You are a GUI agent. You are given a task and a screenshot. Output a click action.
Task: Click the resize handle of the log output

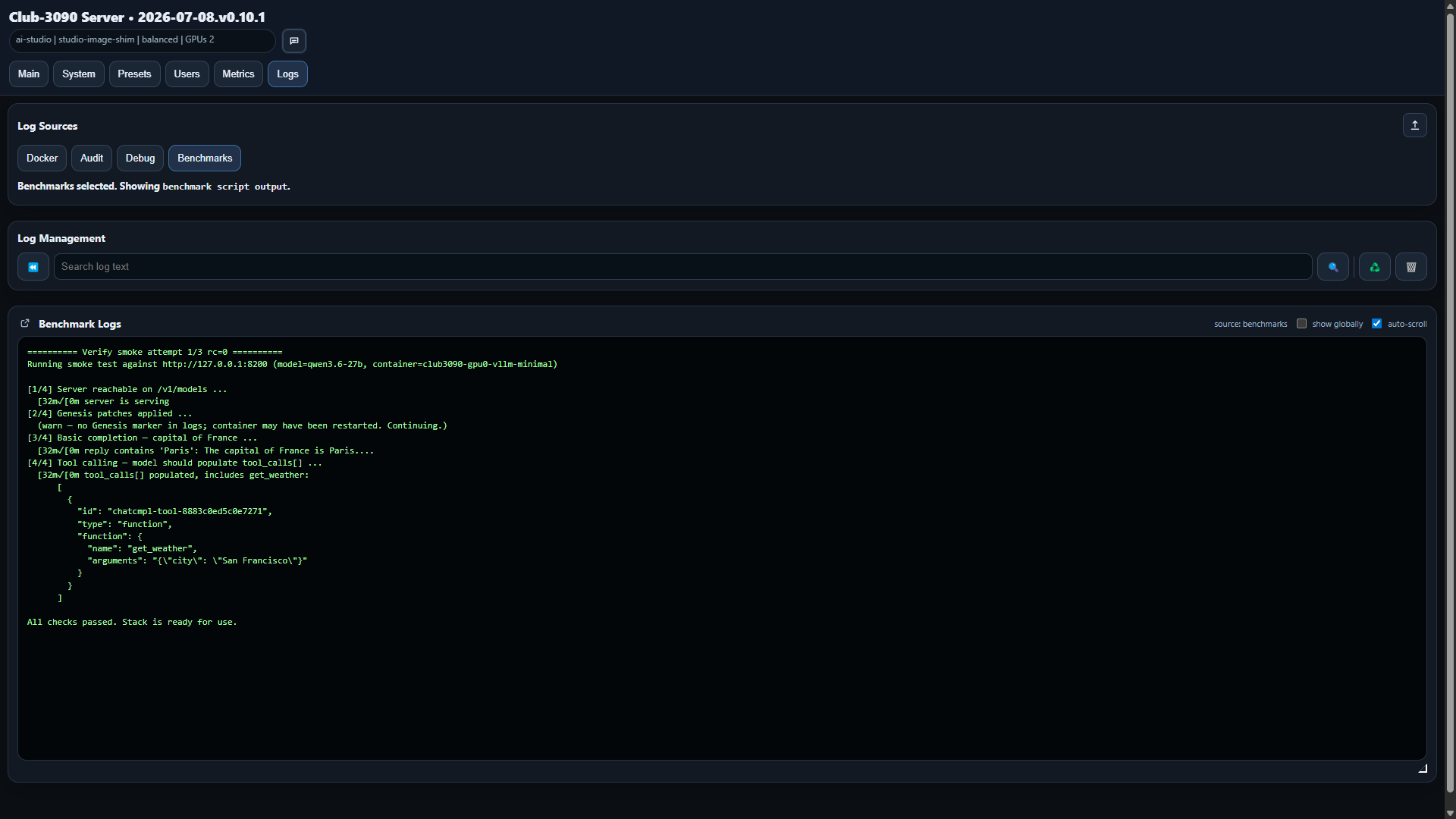(1423, 768)
